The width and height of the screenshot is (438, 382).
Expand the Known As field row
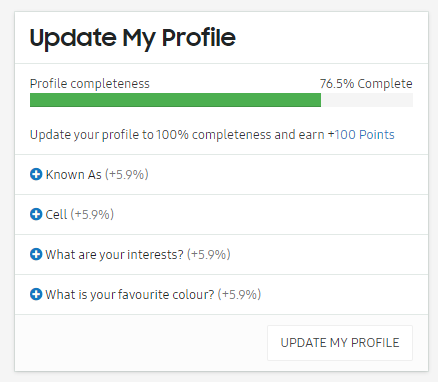221,175
